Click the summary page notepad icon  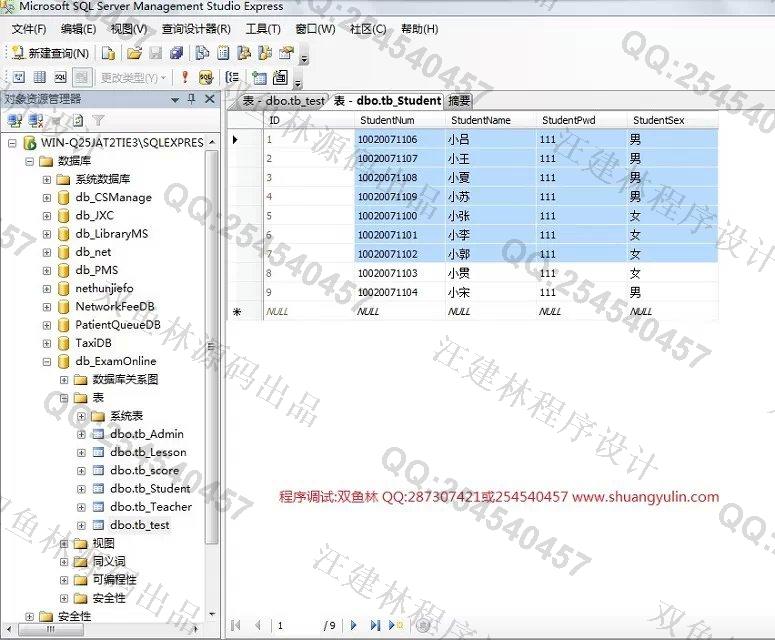pyautogui.click(x=223, y=52)
